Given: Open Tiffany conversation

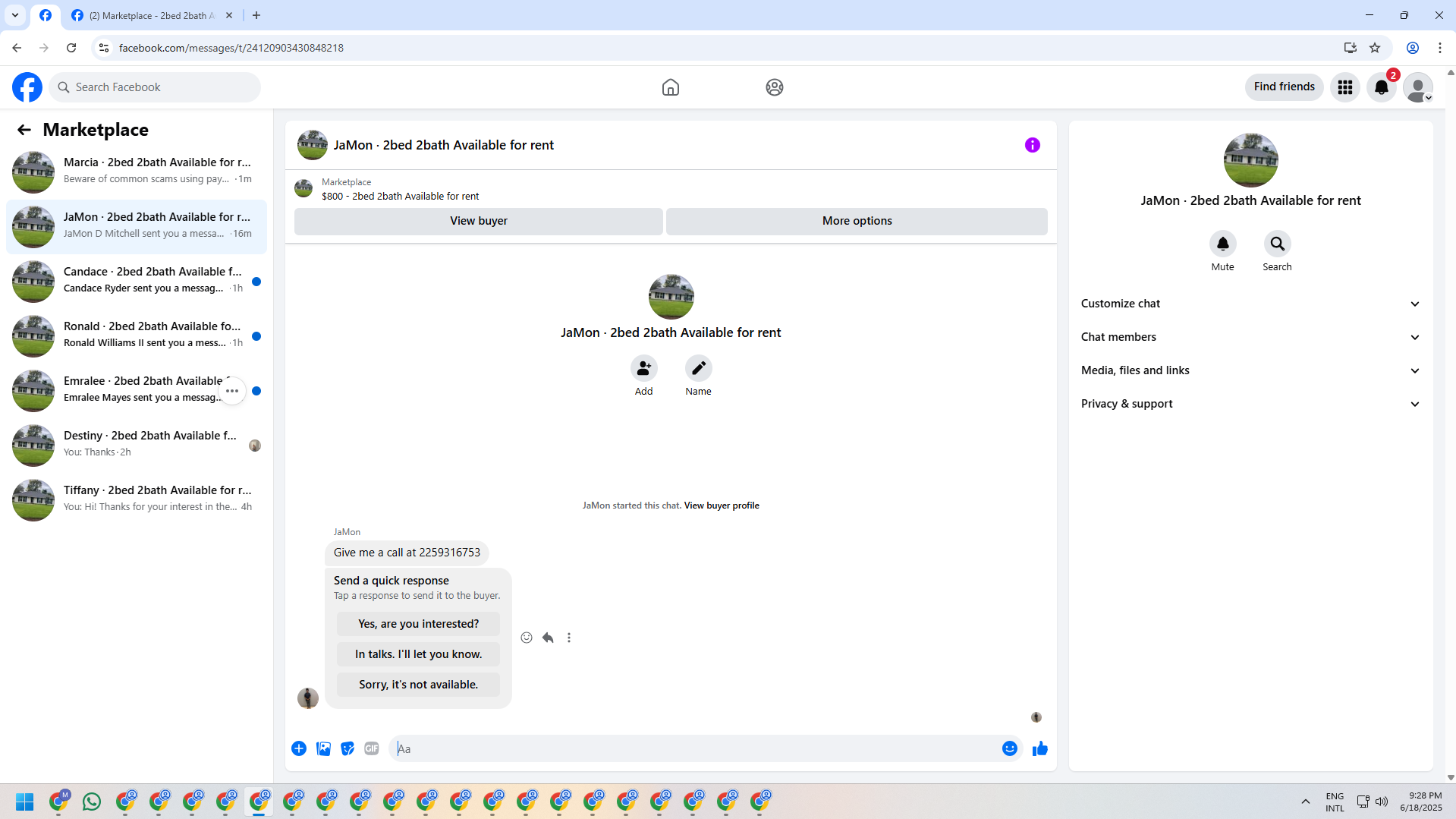Looking at the screenshot, I should (137, 500).
